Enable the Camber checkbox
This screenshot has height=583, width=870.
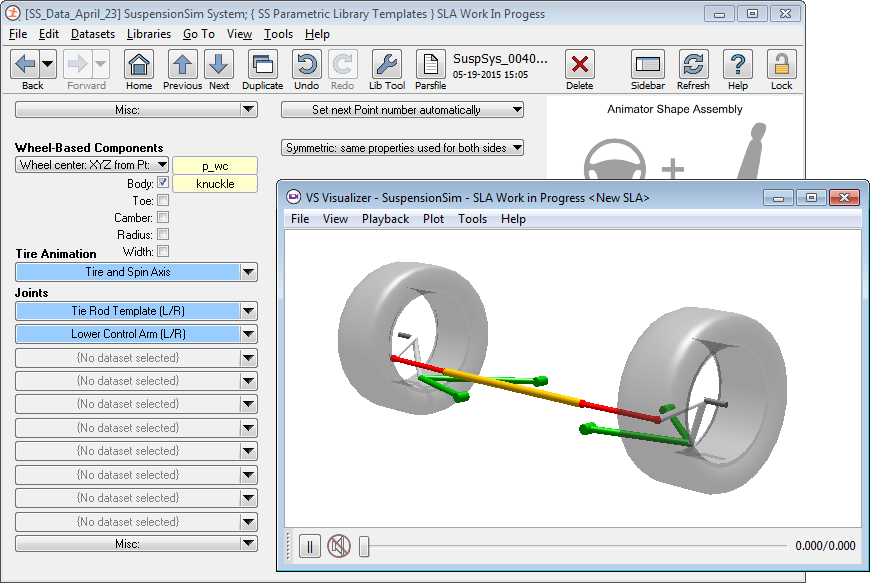[163, 218]
